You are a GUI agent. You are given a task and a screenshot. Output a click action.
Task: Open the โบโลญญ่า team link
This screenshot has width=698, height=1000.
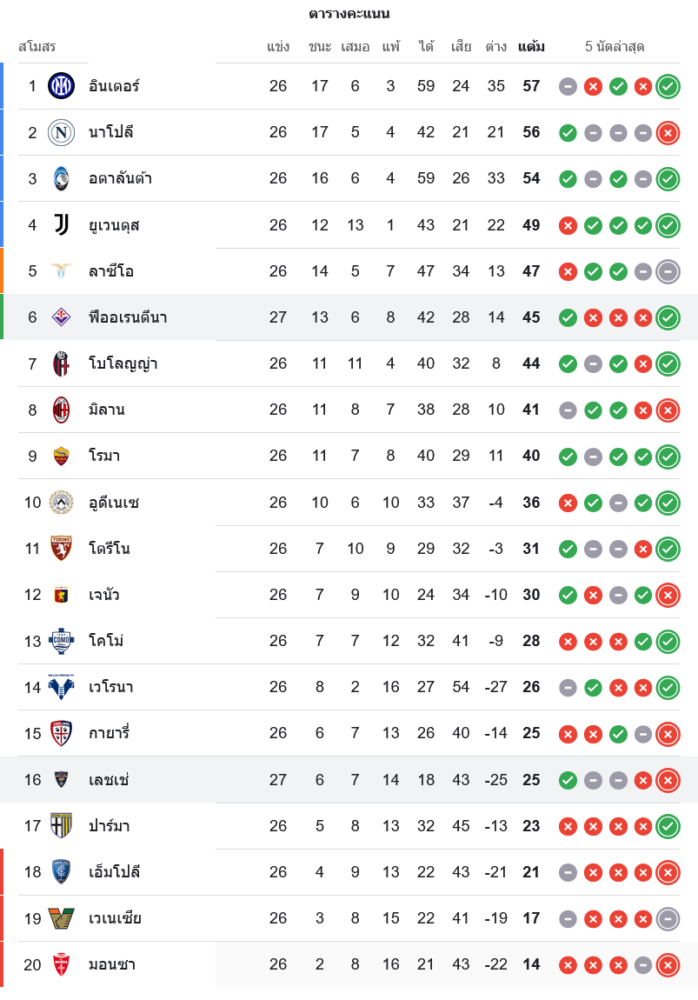coord(122,364)
